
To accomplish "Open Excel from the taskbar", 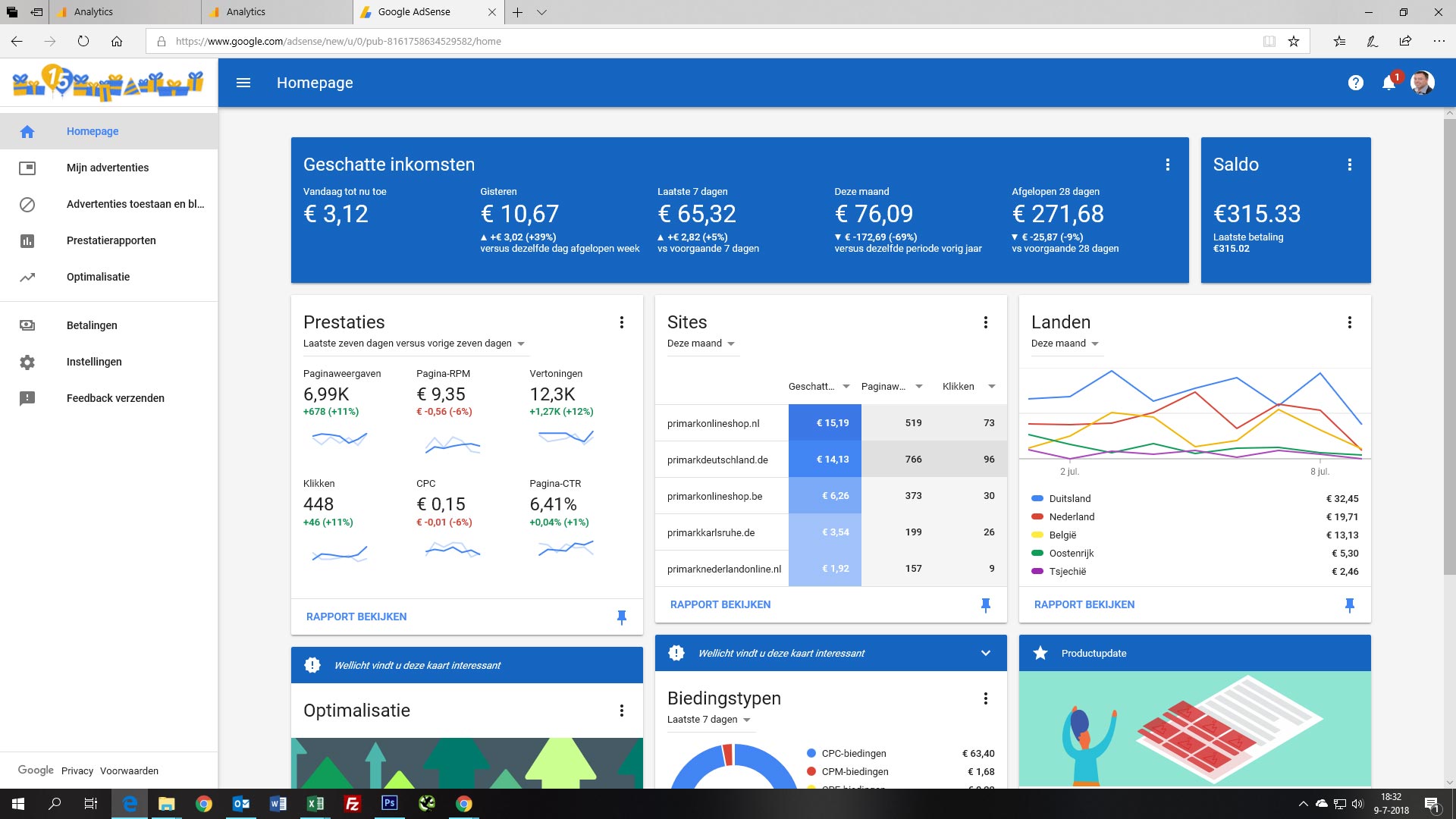I will [x=315, y=804].
